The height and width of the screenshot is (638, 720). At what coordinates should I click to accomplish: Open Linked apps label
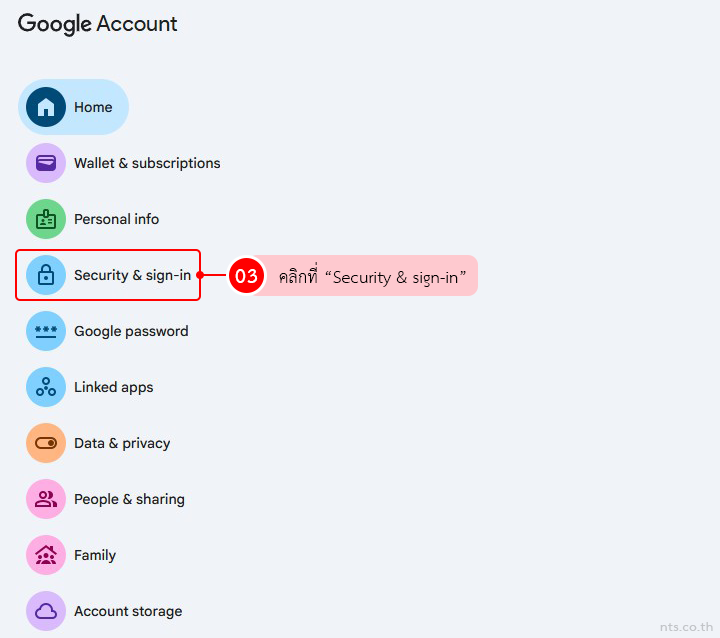click(x=113, y=387)
